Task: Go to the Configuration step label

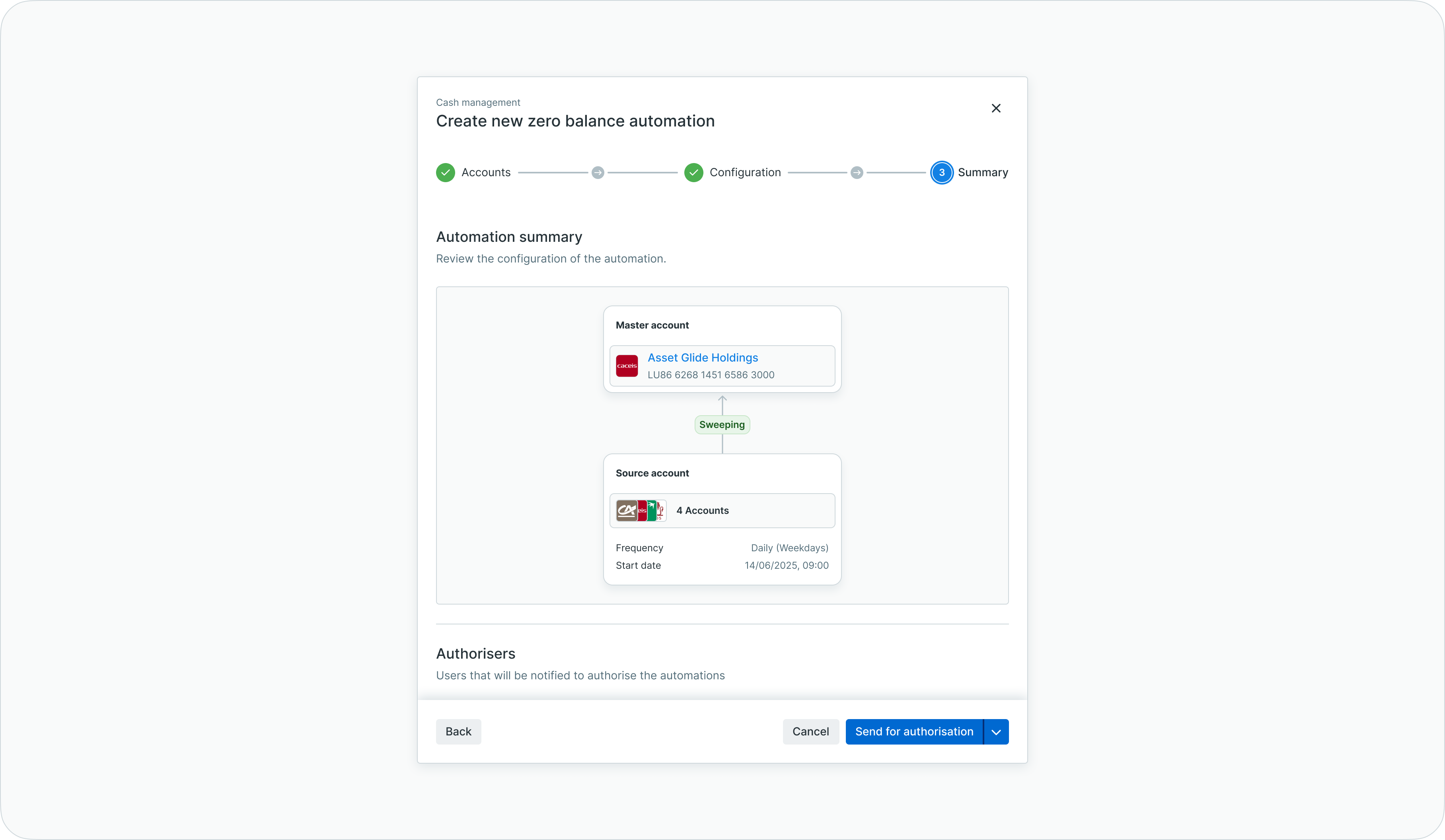Action: tap(745, 173)
